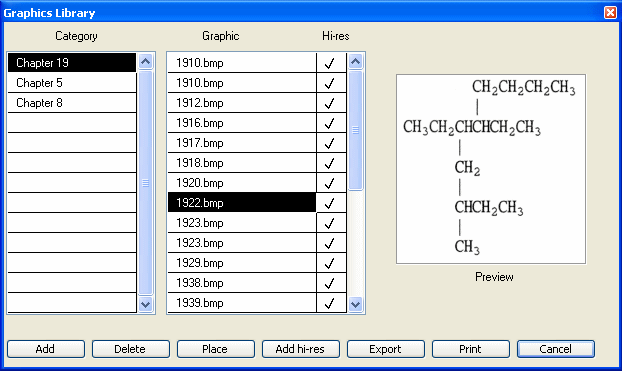Click the Graphic list scrollbar thumb
The image size is (622, 371).
(x=355, y=130)
